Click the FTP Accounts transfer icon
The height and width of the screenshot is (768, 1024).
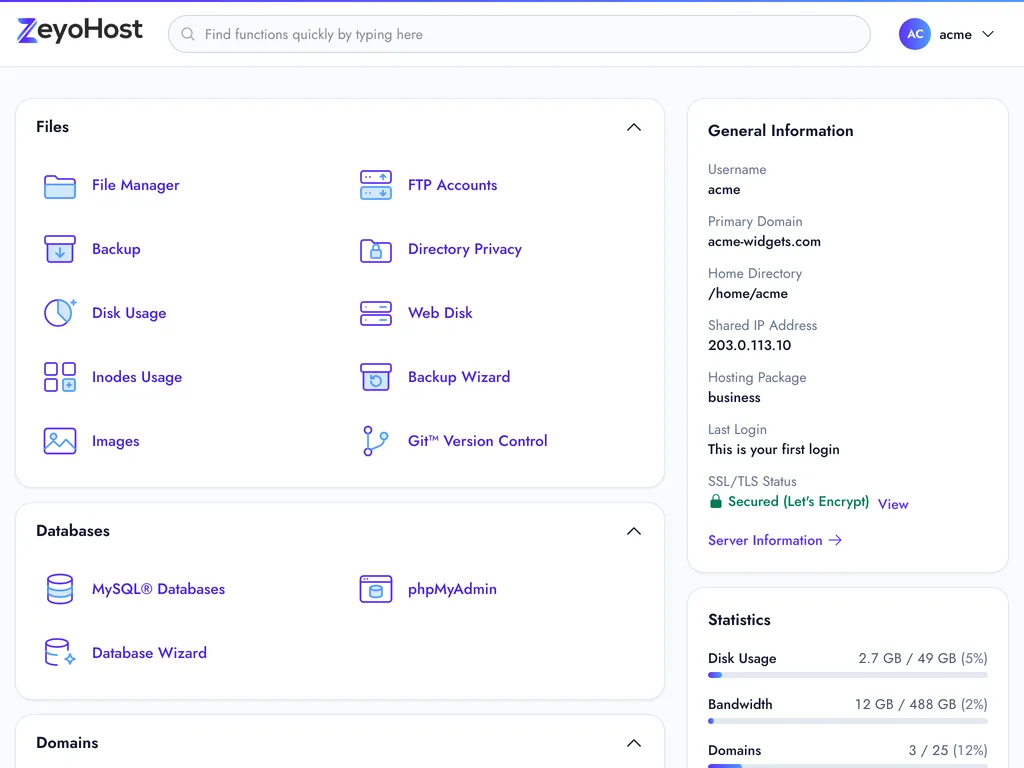(x=376, y=185)
